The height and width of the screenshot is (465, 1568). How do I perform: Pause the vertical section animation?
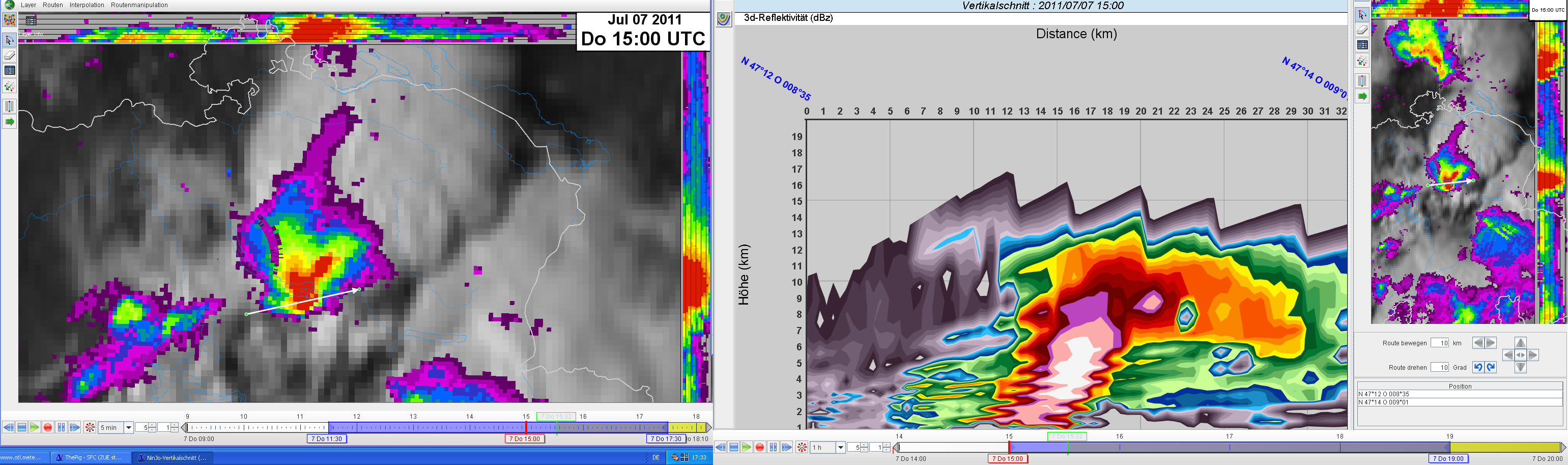tap(774, 447)
